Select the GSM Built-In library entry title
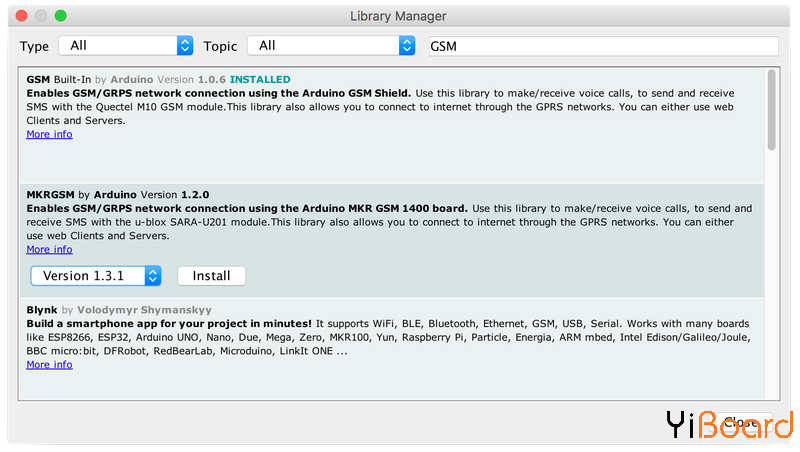 coord(59,80)
